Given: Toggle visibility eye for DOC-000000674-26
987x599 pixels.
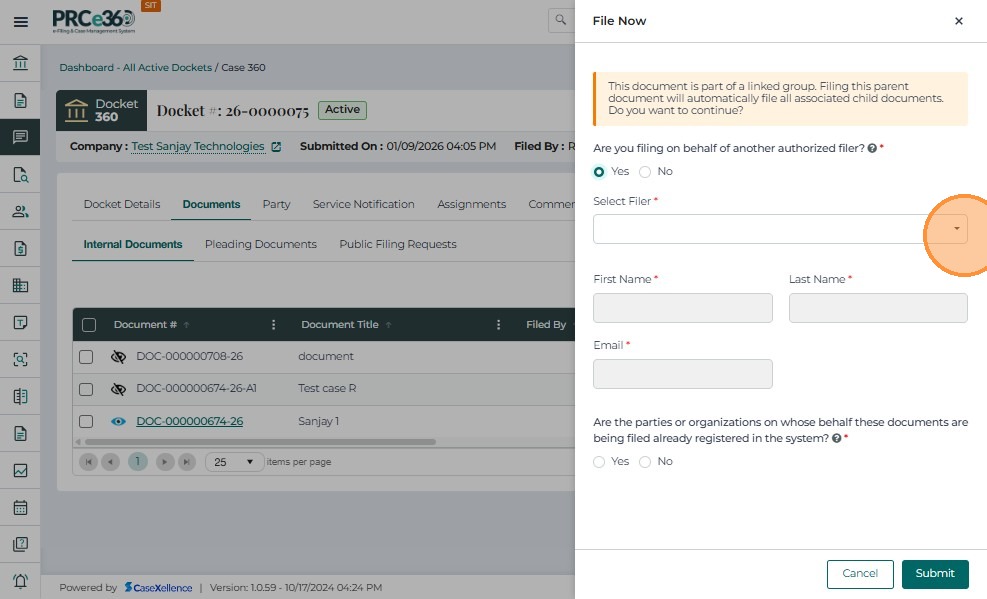Looking at the screenshot, I should [118, 422].
